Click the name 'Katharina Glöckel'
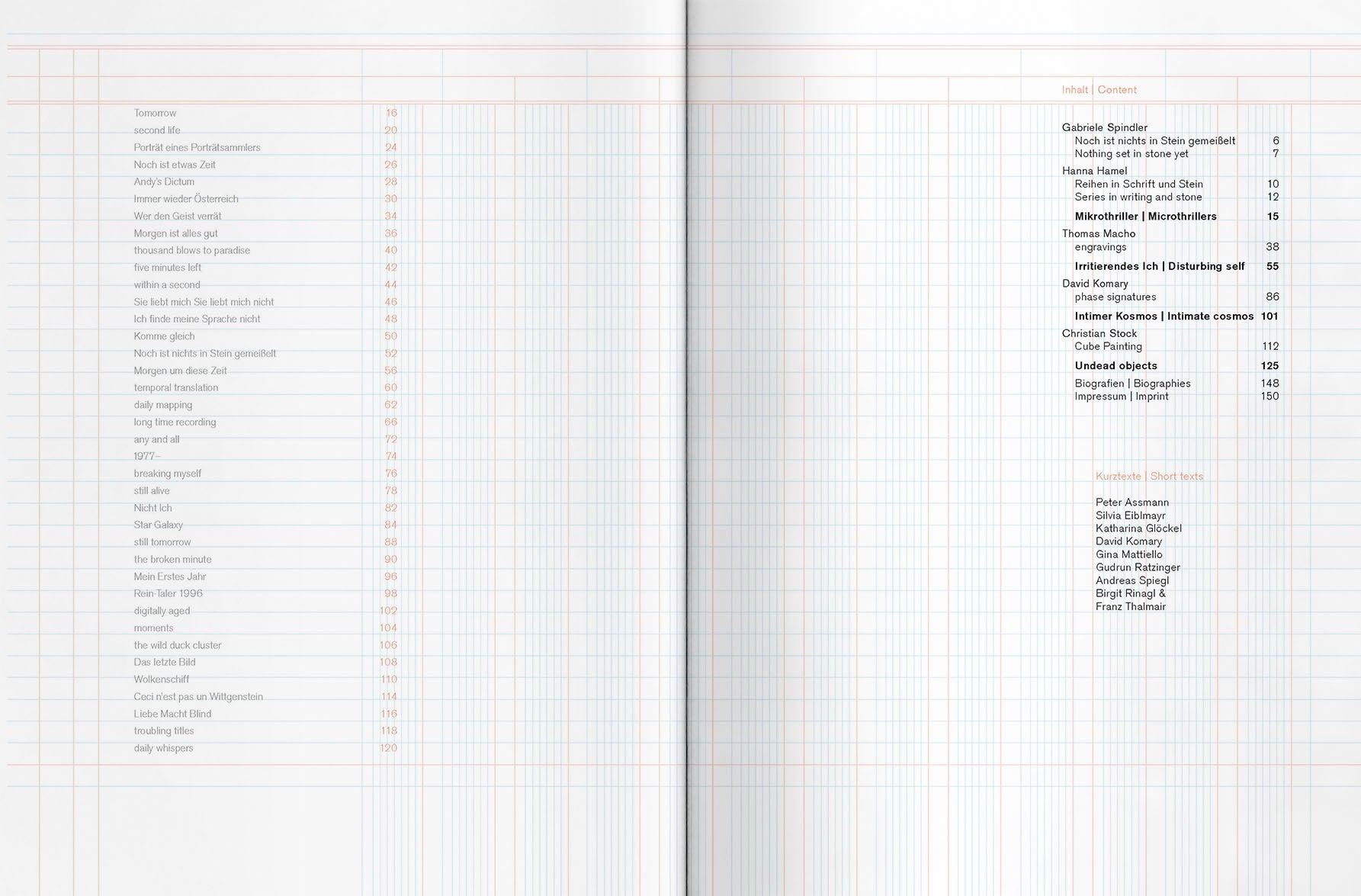 pos(1138,528)
